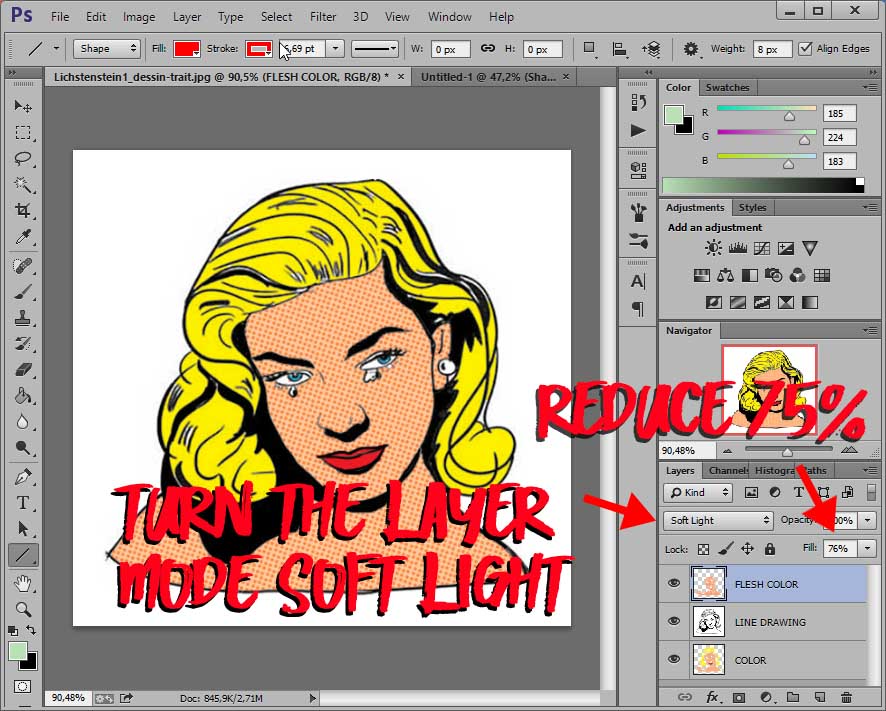Add a layer mask
Viewport: 886px width, 711px height.
739,697
